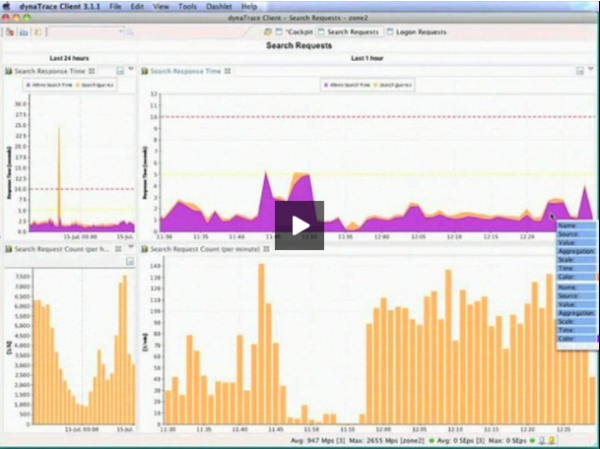Close the Last 1 hour Search Response Time dashlet
This screenshot has height=449, width=600.
pos(228,71)
